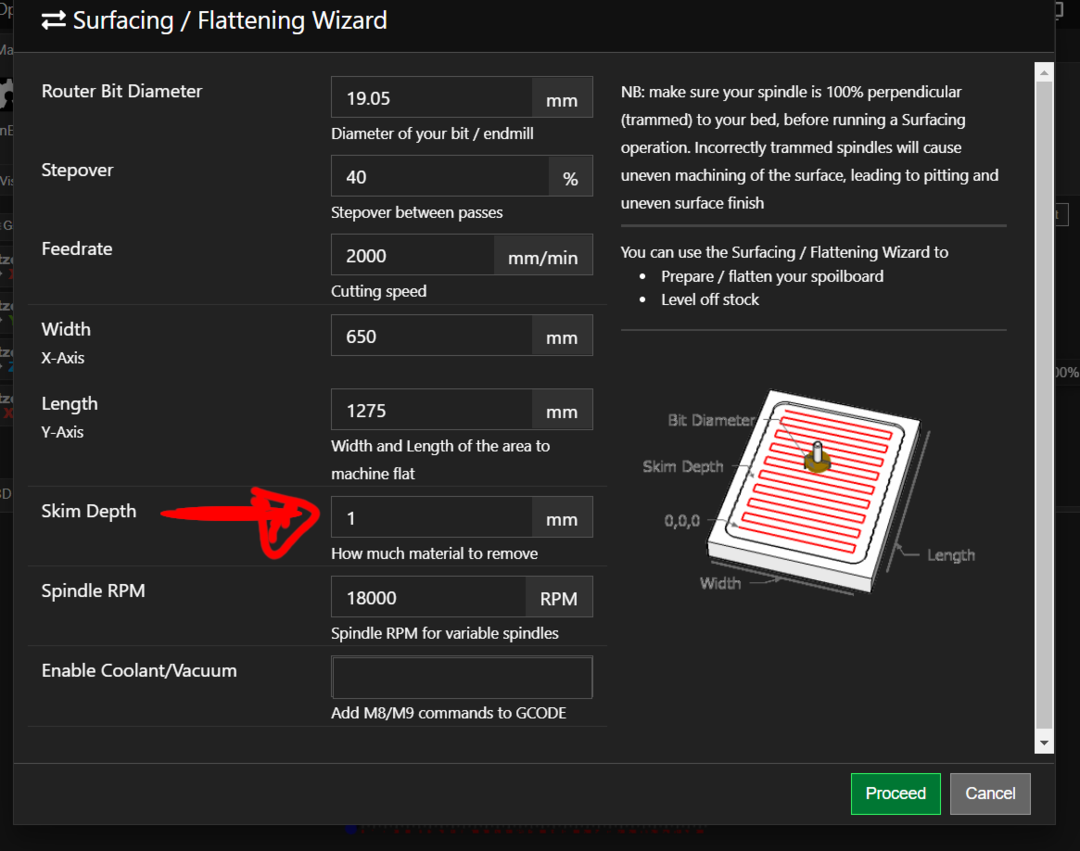Click the scrollbar up arrow in the dialog
This screenshot has height=851, width=1080.
coord(1044,72)
